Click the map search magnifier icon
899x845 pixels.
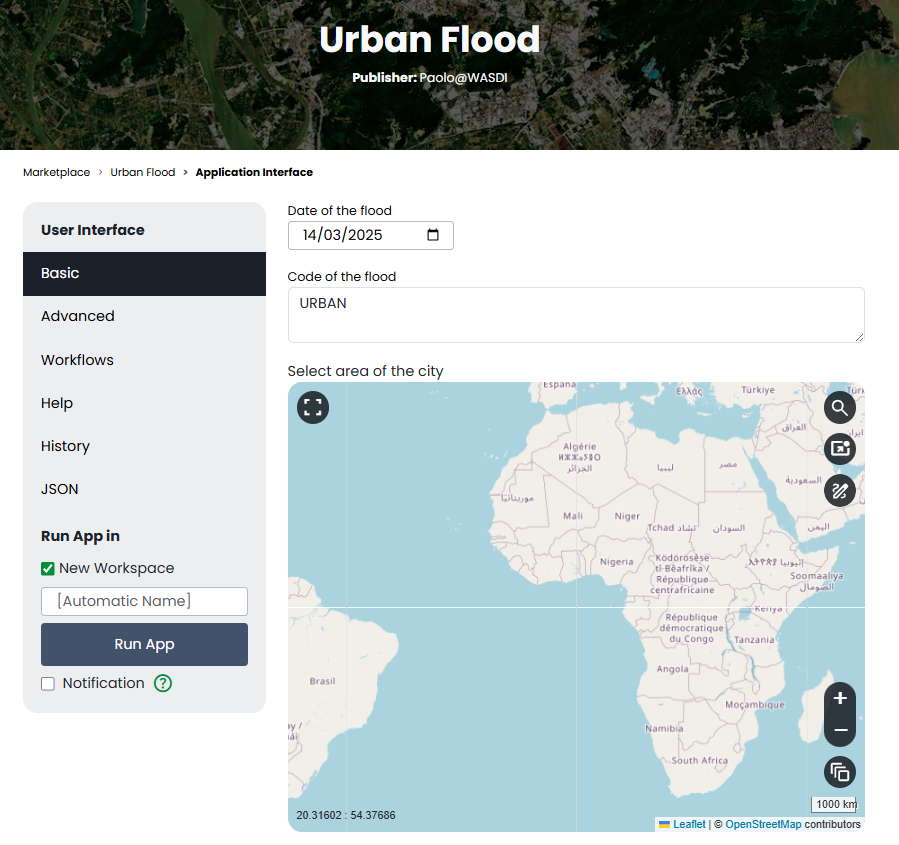click(x=840, y=408)
